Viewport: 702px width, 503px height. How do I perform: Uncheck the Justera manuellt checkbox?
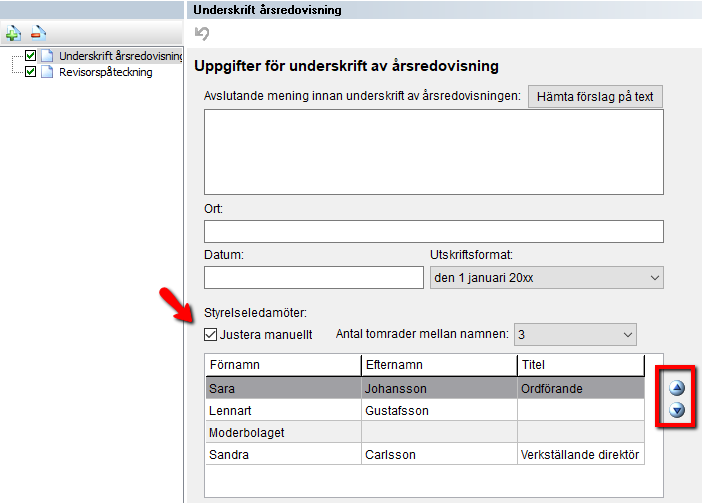[x=210, y=334]
